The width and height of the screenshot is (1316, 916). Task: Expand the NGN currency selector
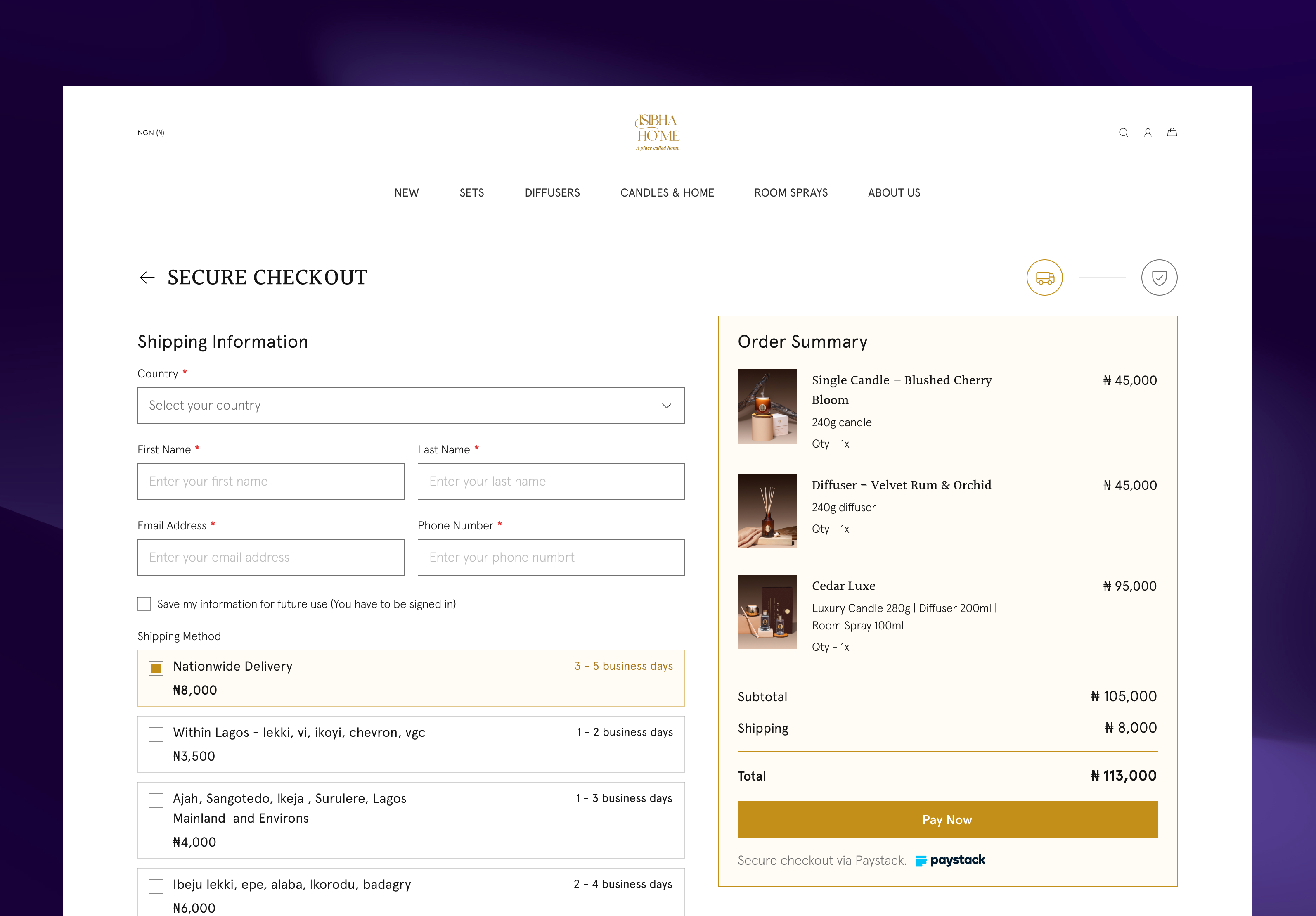click(151, 133)
